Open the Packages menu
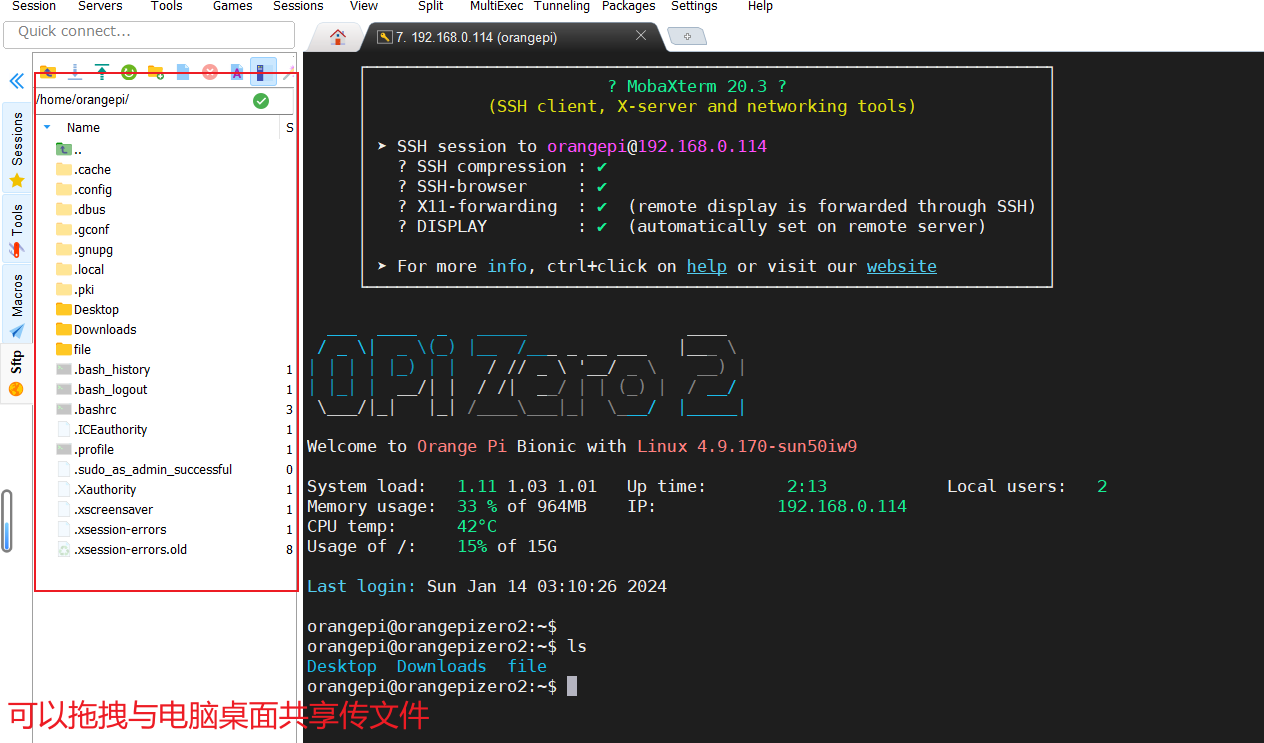 pos(629,6)
